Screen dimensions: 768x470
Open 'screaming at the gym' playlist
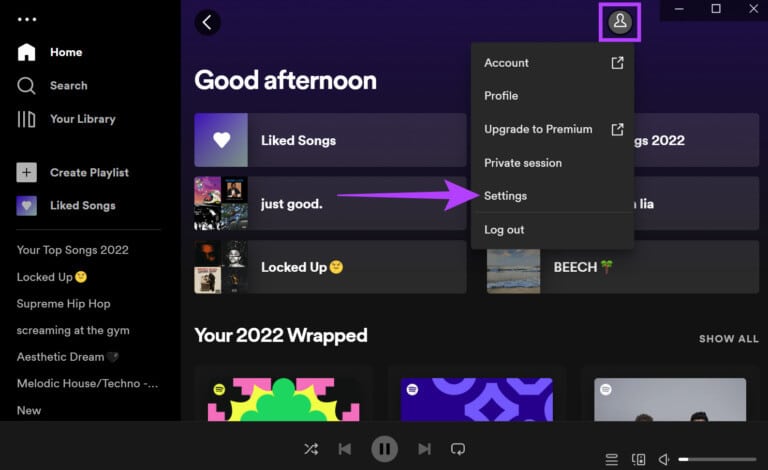pyautogui.click(x=73, y=330)
